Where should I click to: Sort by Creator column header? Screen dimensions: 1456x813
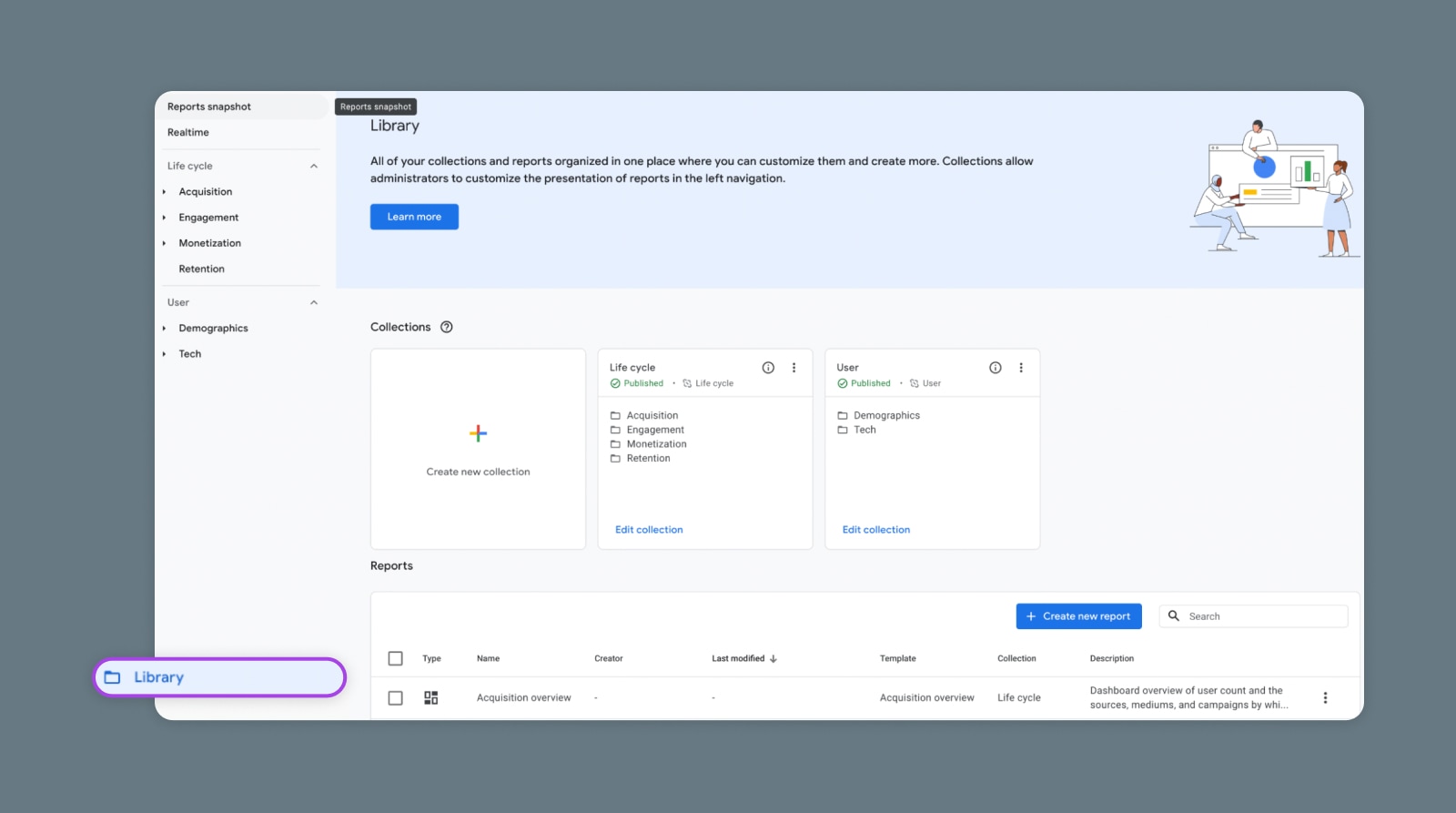click(609, 658)
